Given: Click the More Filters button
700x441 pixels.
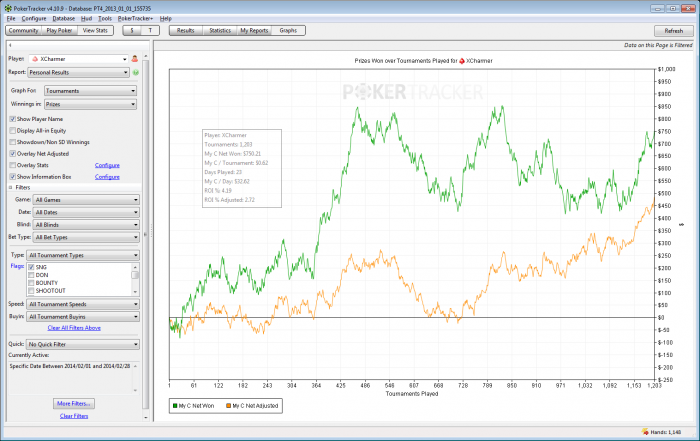Looking at the screenshot, I should coord(74,404).
